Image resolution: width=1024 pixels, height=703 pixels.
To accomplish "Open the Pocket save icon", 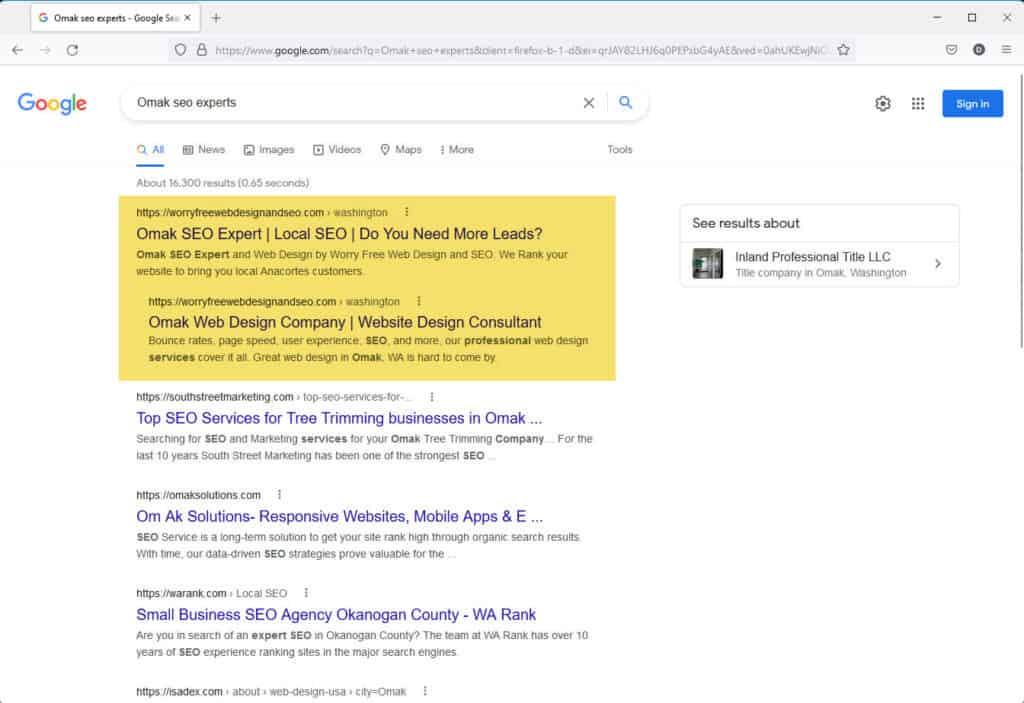I will pos(952,50).
